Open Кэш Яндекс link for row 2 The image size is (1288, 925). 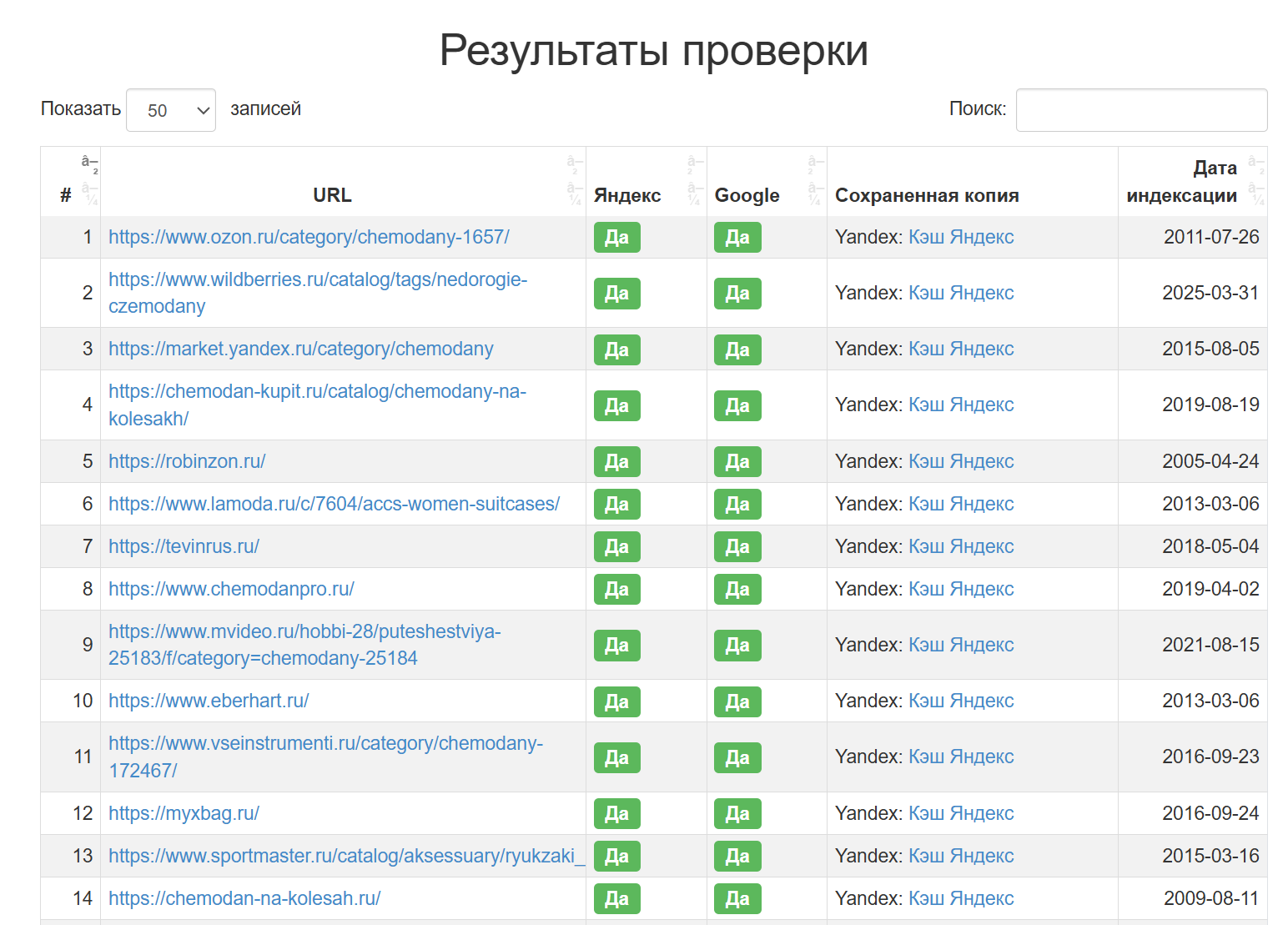[961, 293]
